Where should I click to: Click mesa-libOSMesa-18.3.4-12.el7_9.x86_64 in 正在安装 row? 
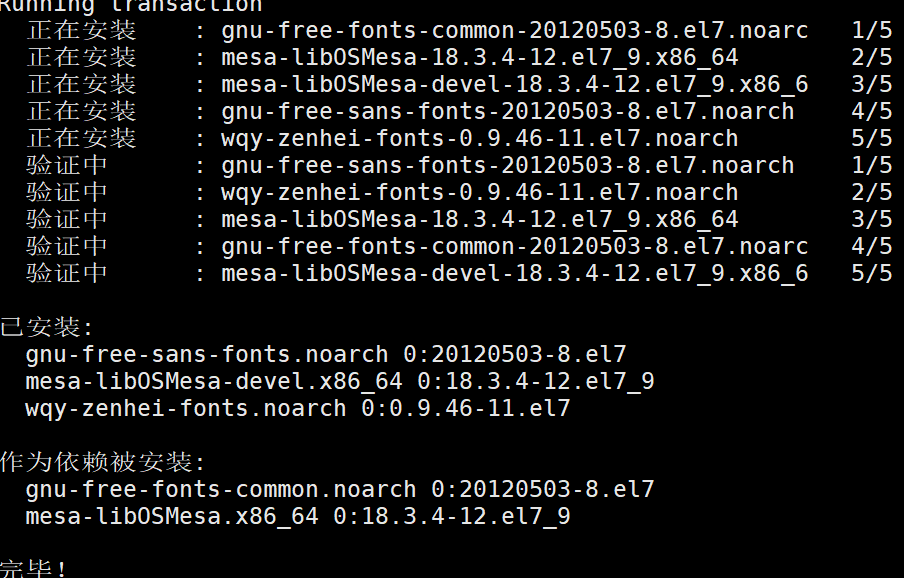click(480, 58)
